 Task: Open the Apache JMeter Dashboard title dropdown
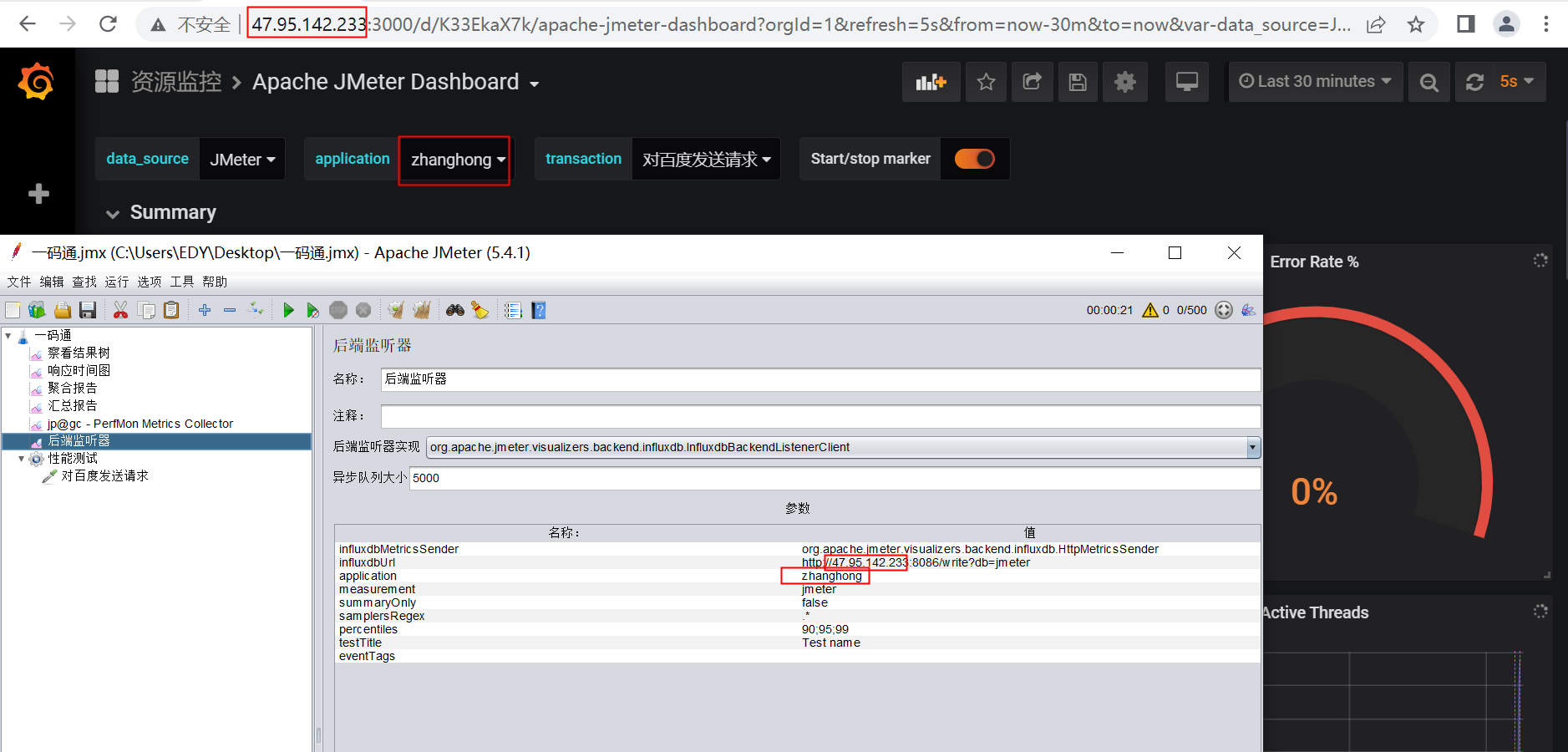tap(396, 82)
